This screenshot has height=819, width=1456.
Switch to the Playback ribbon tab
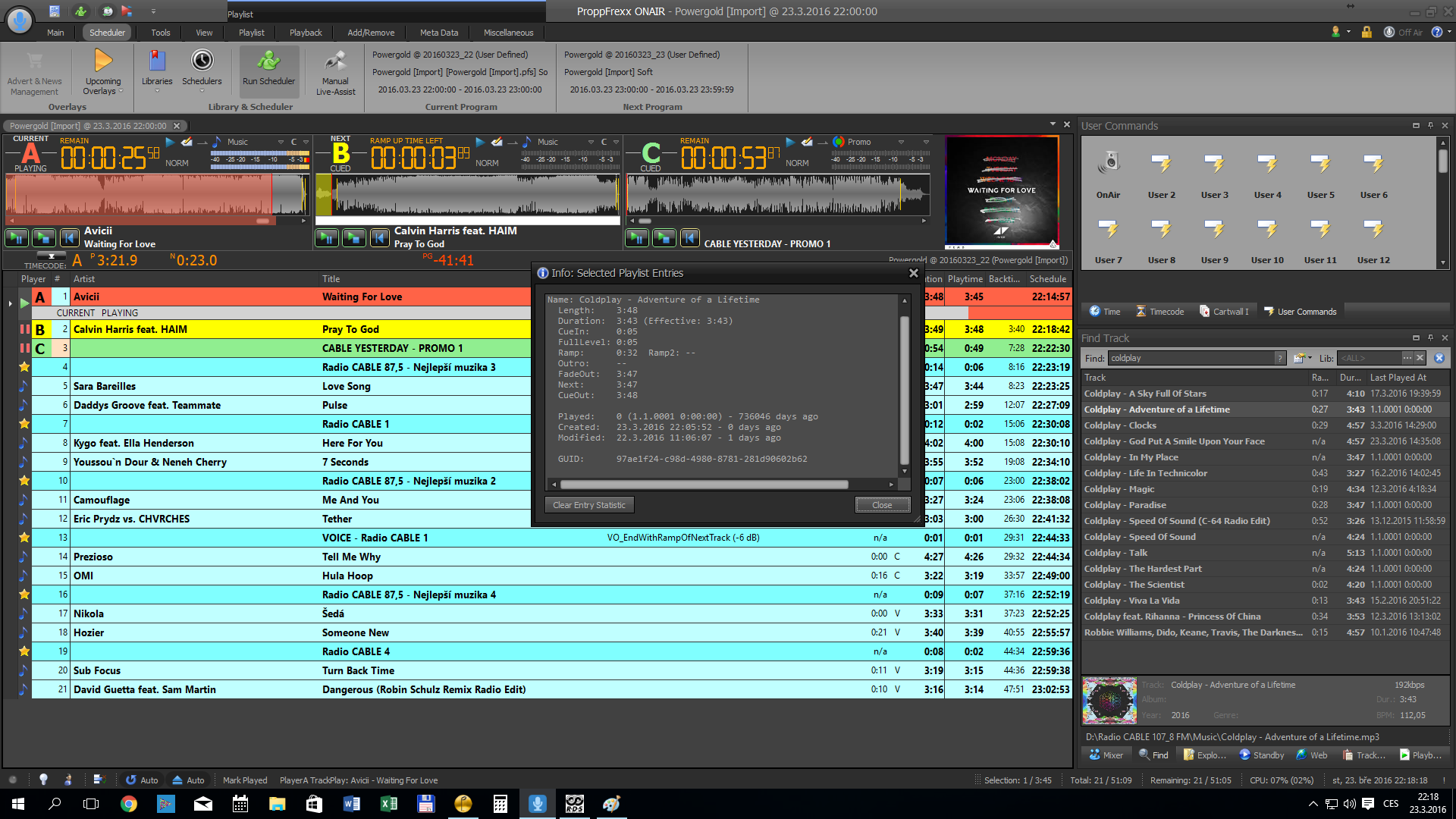tap(306, 33)
